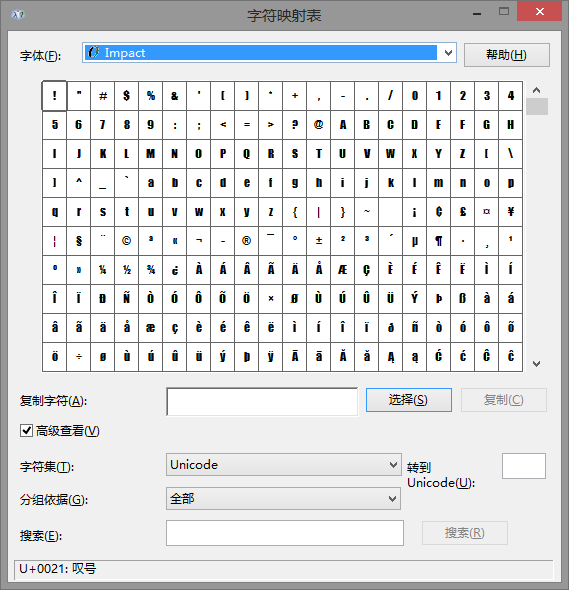Select the digit 4 character cell
Screen dimensions: 569x590
(x=511, y=96)
